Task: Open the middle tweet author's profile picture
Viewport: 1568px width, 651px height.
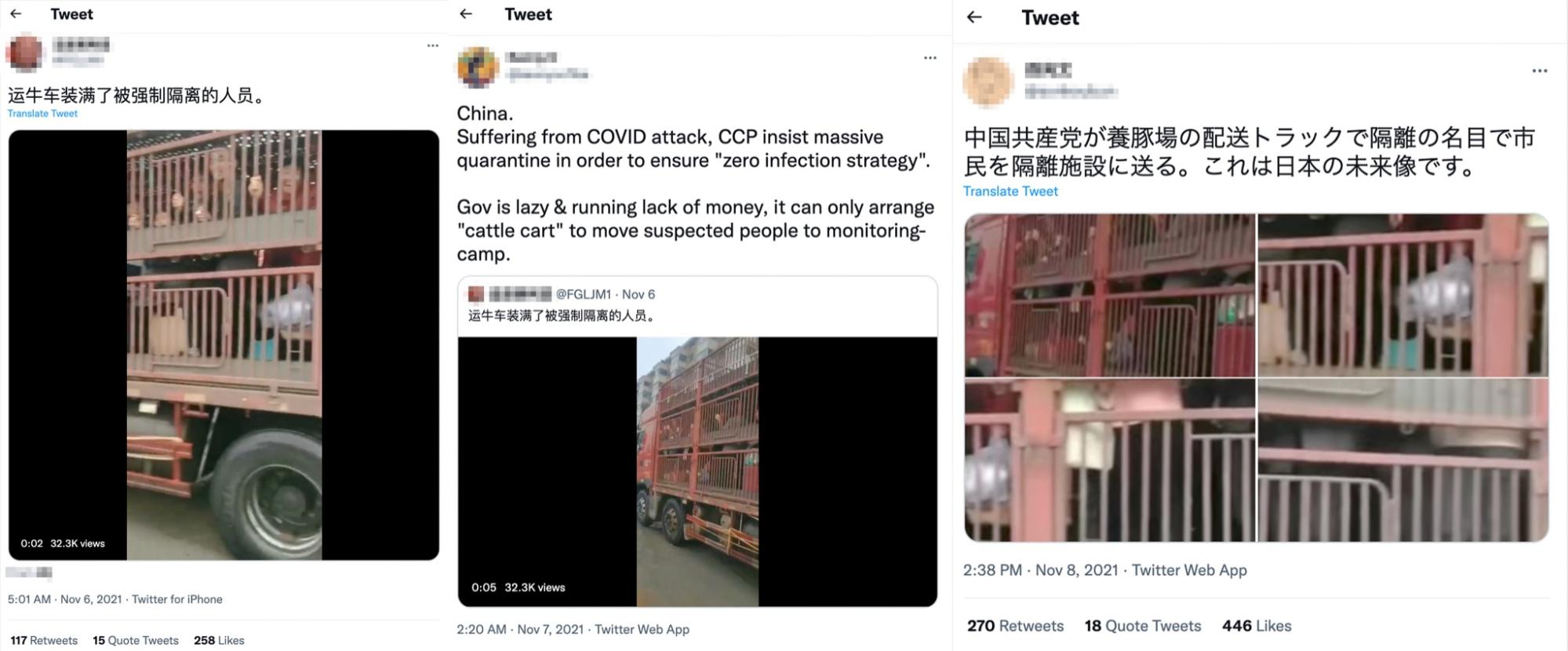Action: click(x=478, y=67)
